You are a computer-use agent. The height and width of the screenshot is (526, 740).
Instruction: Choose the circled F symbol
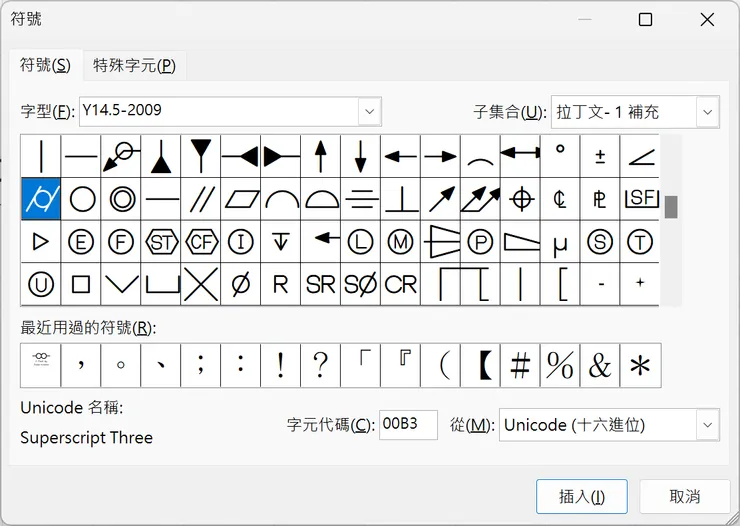[x=121, y=242]
